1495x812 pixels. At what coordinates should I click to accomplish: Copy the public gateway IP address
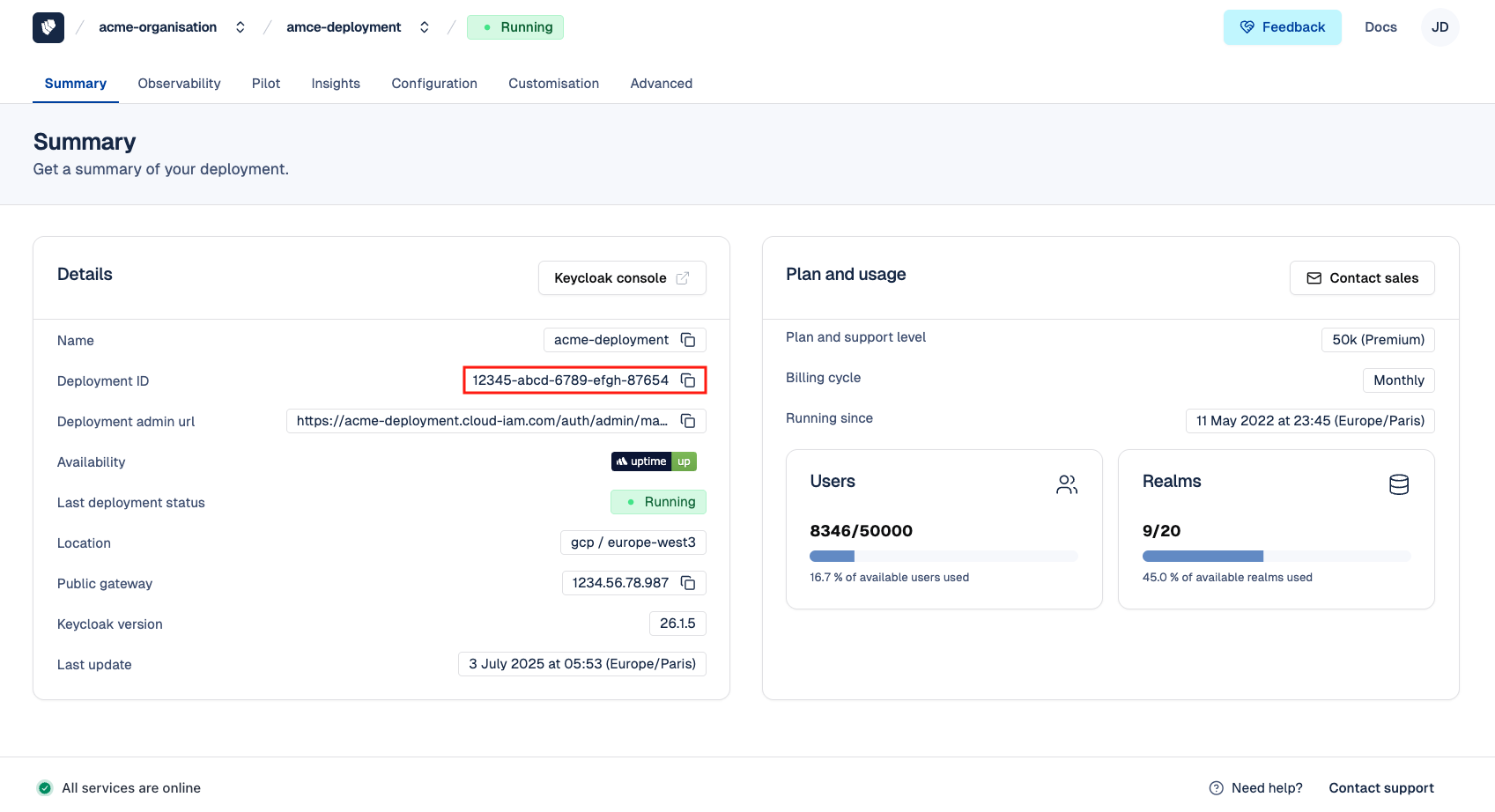tap(688, 583)
